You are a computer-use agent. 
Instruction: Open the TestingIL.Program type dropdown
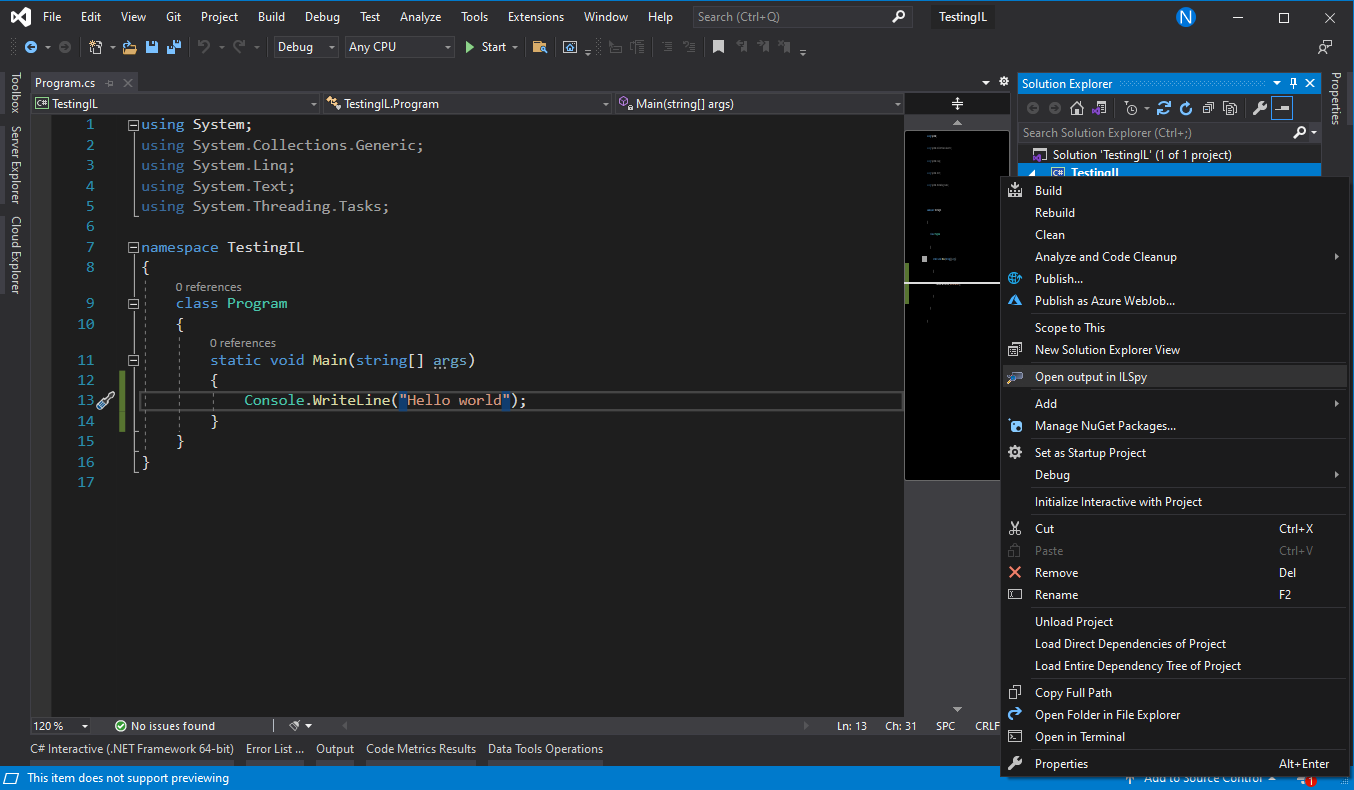[x=467, y=104]
